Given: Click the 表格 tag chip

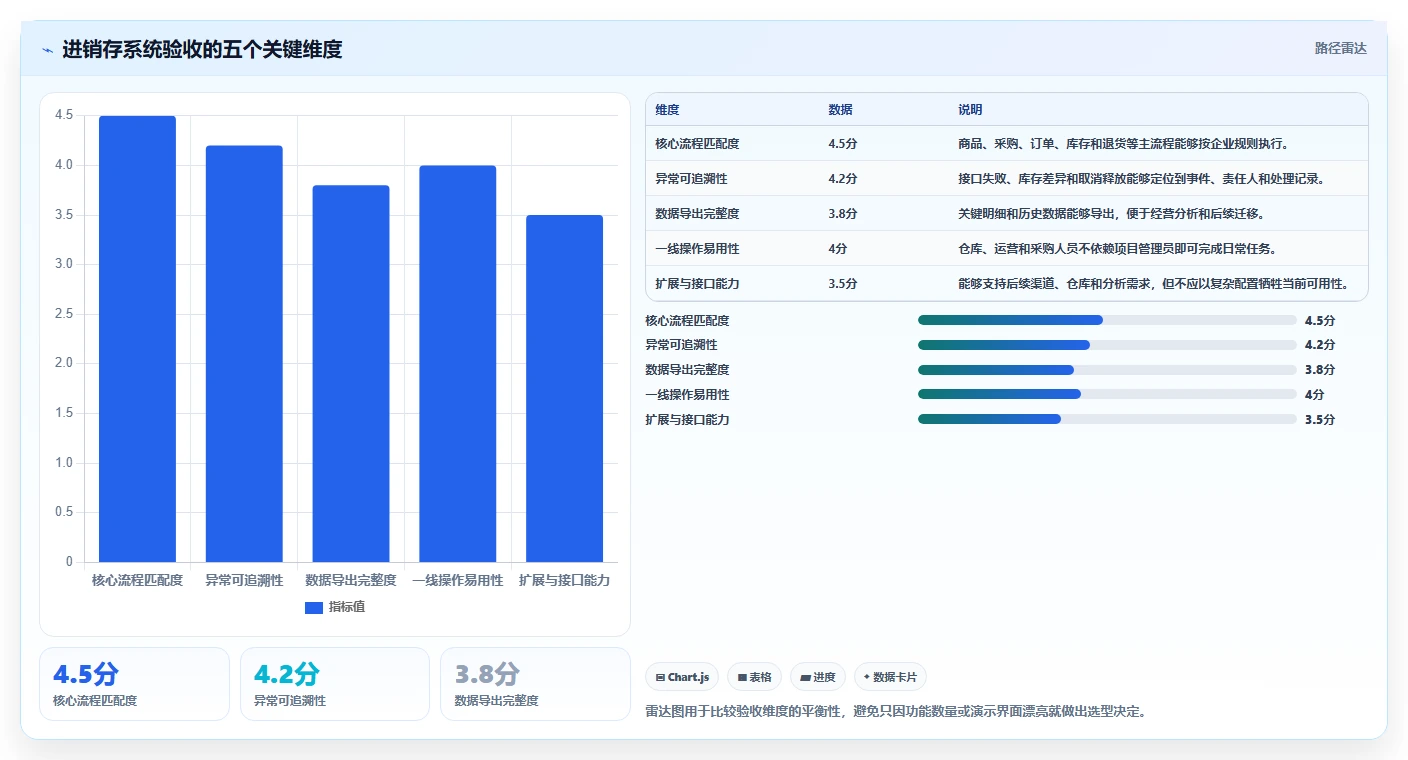Looking at the screenshot, I should point(754,677).
